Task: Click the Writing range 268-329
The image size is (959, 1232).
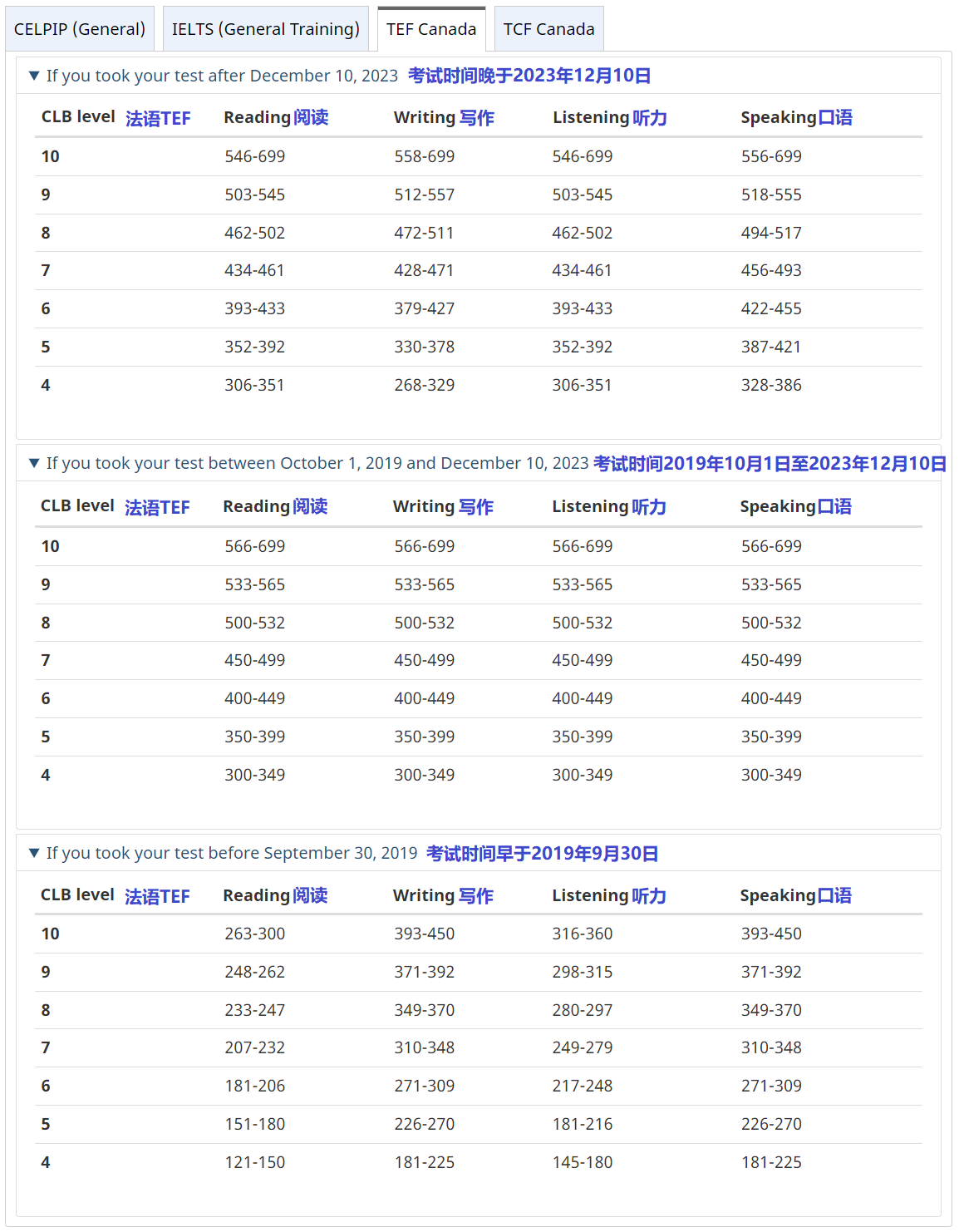Action: 424,385
